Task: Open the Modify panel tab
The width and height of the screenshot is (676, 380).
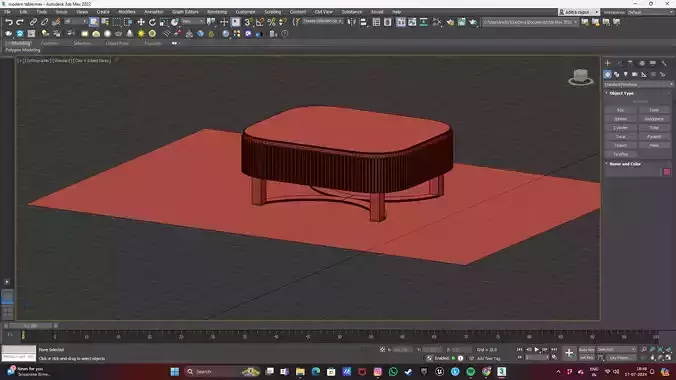Action: [x=619, y=63]
